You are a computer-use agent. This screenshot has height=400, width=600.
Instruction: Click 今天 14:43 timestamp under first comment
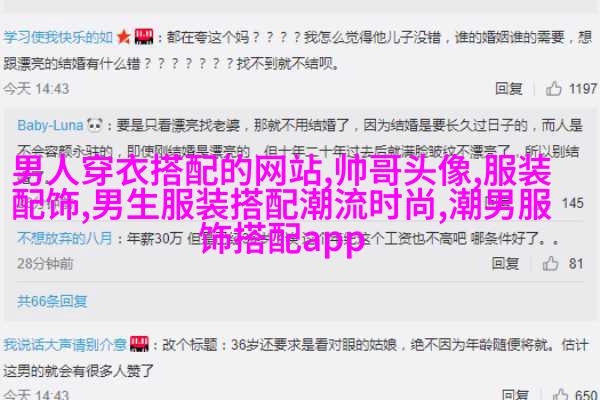pyautogui.click(x=36, y=89)
